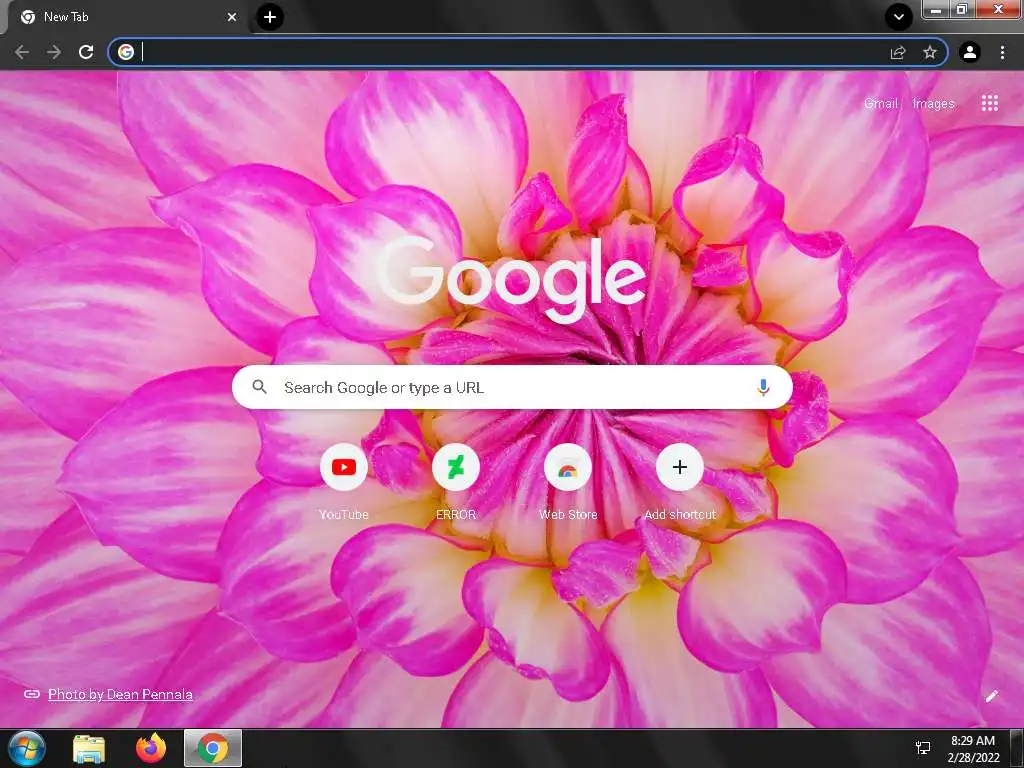Go back using the browser back arrow
The image size is (1024, 768).
(x=22, y=52)
